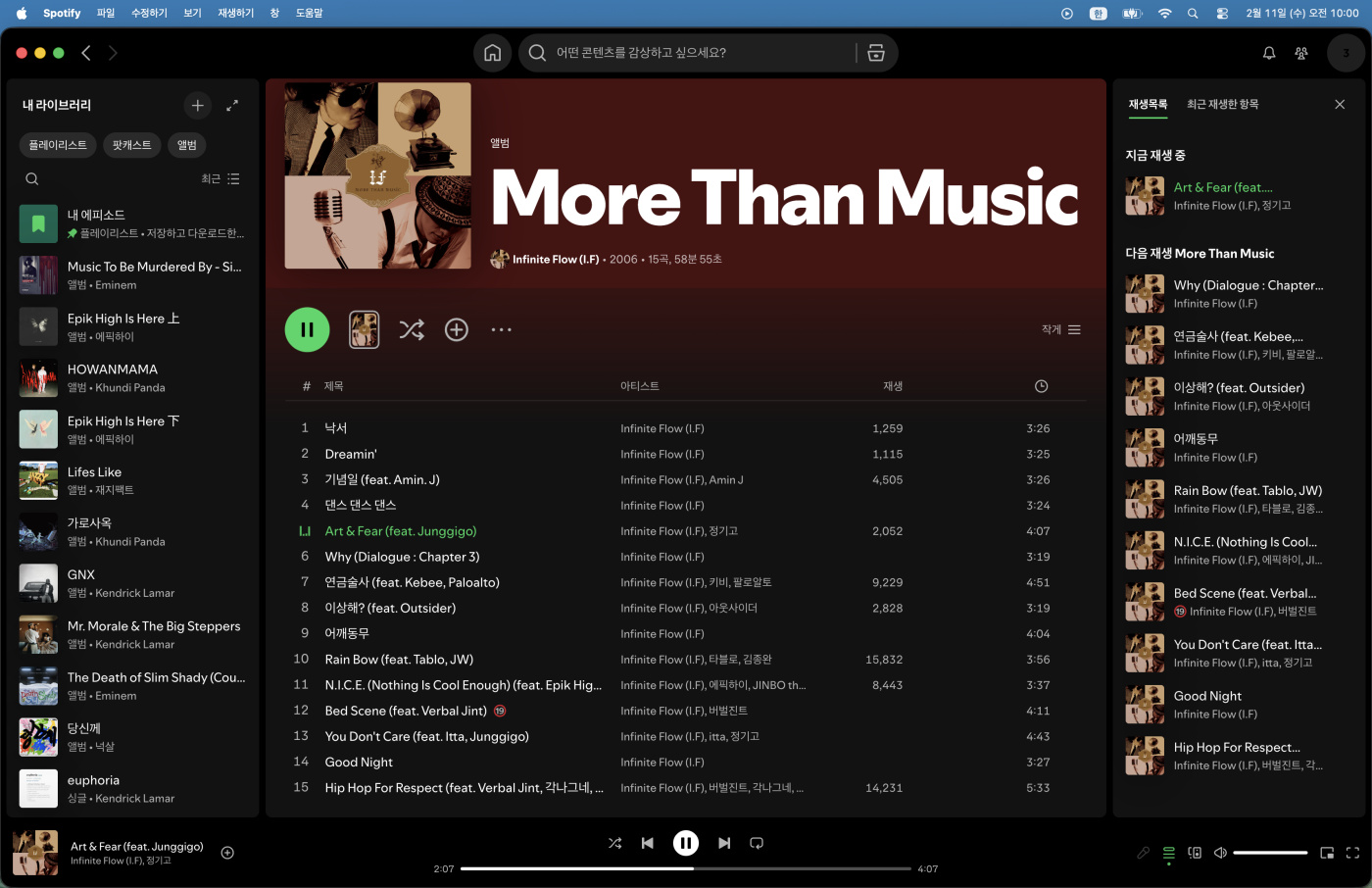Viewport: 1372px width, 888px height.
Task: Pause playback with the green album button
Action: coord(307,330)
